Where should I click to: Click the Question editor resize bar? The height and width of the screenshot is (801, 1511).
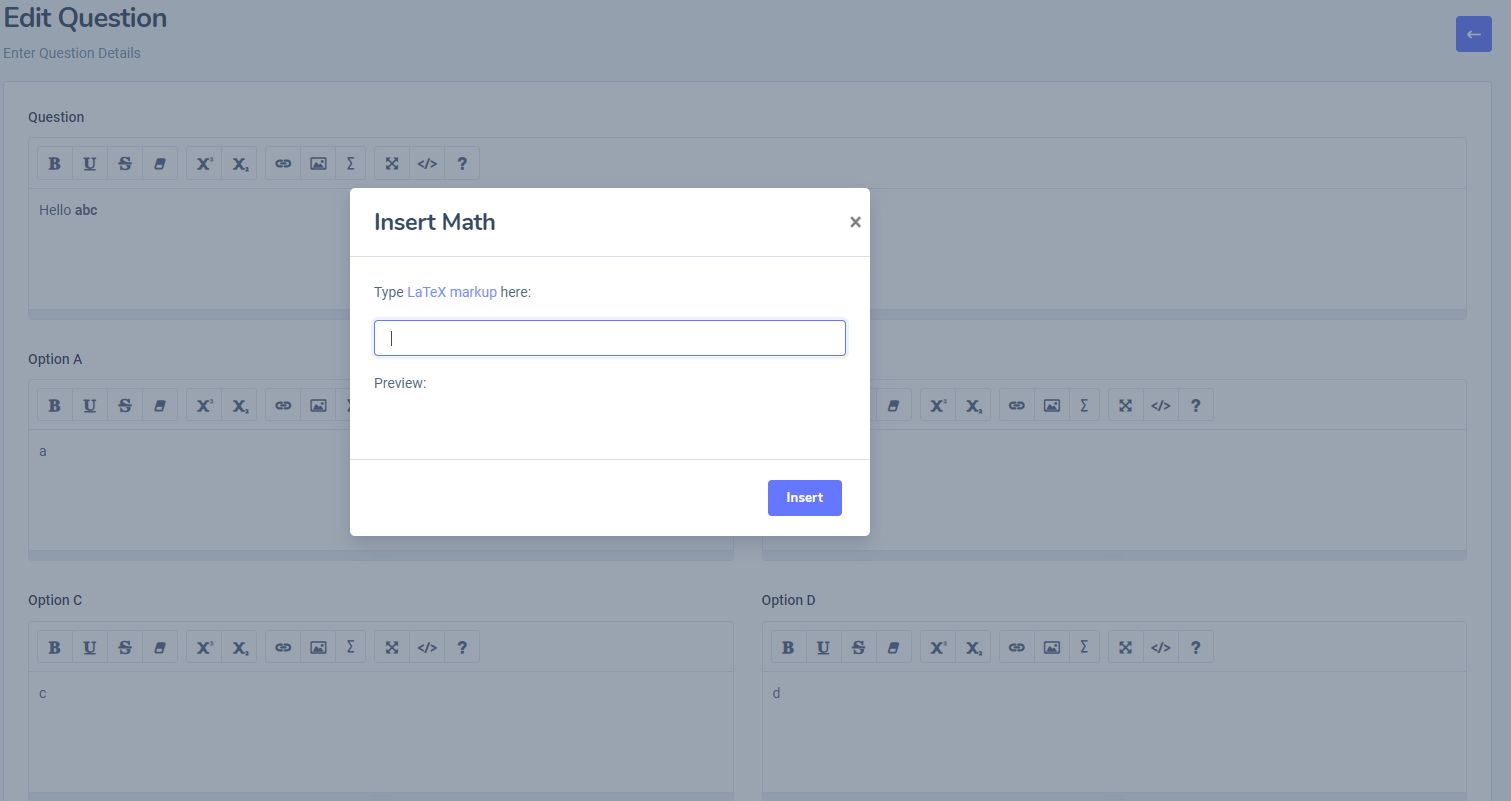click(x=747, y=314)
